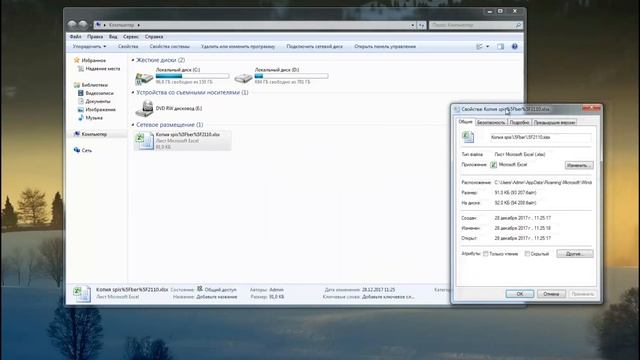Click the Сеть network icon in sidebar
This screenshot has height=360, width=640.
click(x=77, y=150)
